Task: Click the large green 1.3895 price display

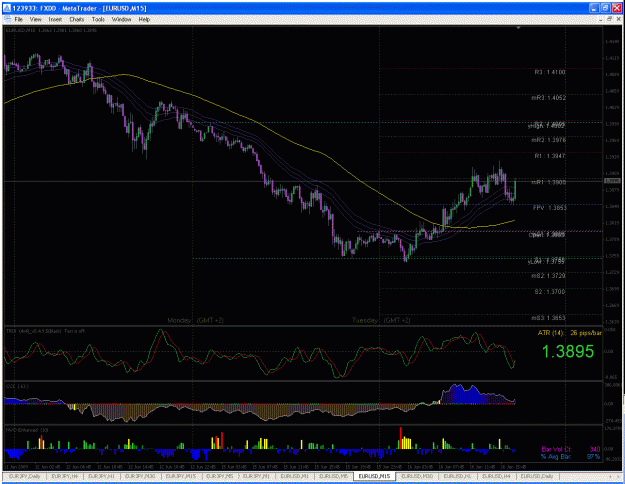Action: tap(568, 351)
